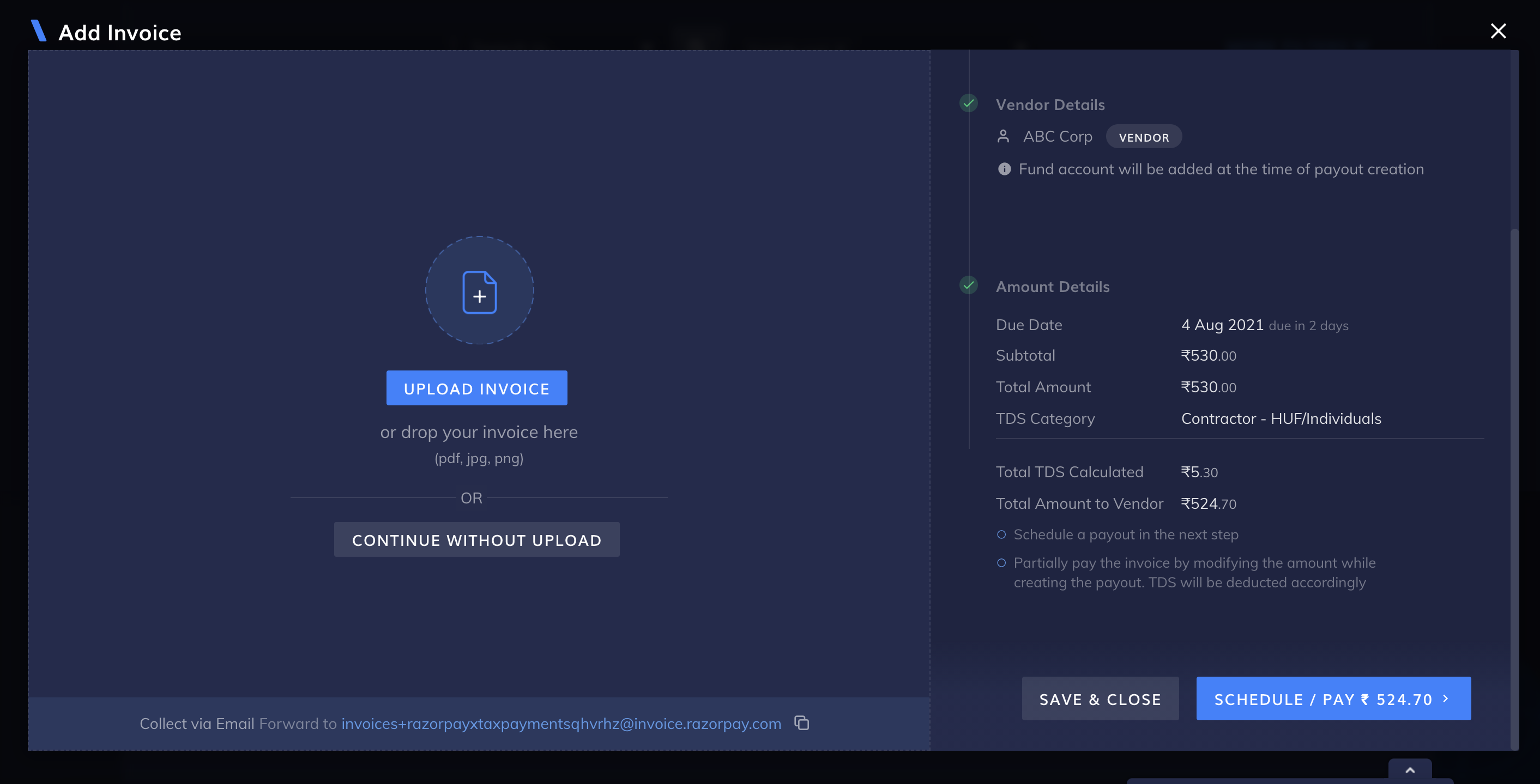This screenshot has width=1540, height=784.
Task: Close the Add Invoice dialog
Action: pos(1498,31)
